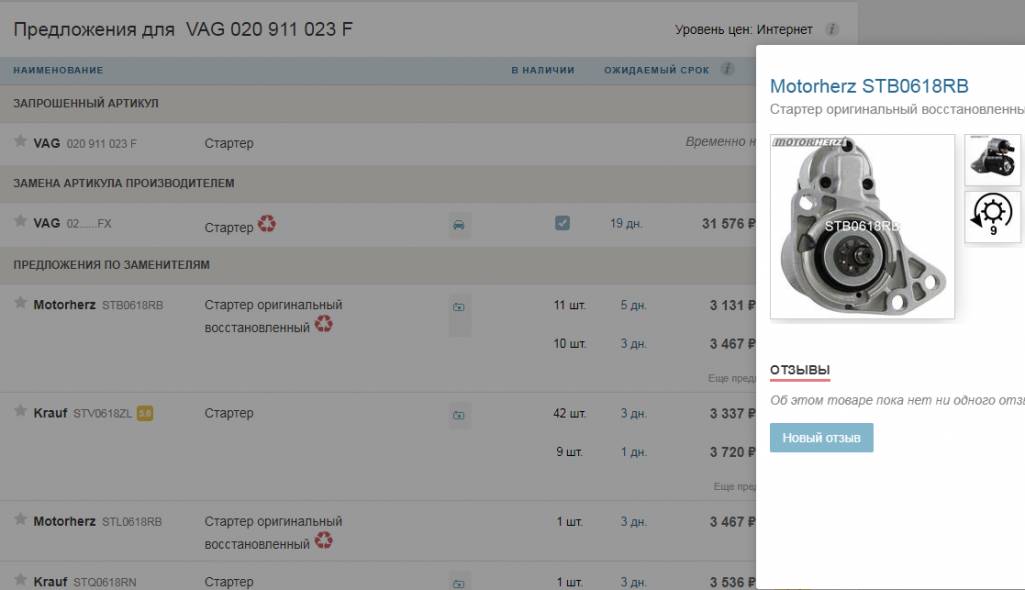
Task: Click the 5.0 rating badge for Krauf STV0618ZL
Action: (145, 413)
